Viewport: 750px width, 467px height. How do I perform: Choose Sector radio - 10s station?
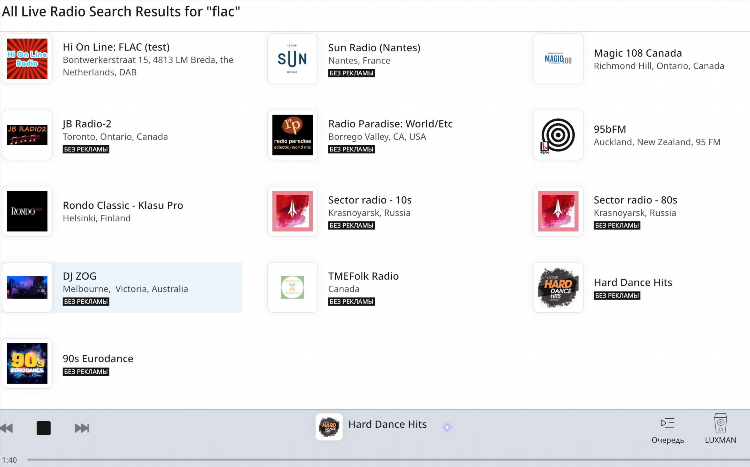coord(387,211)
